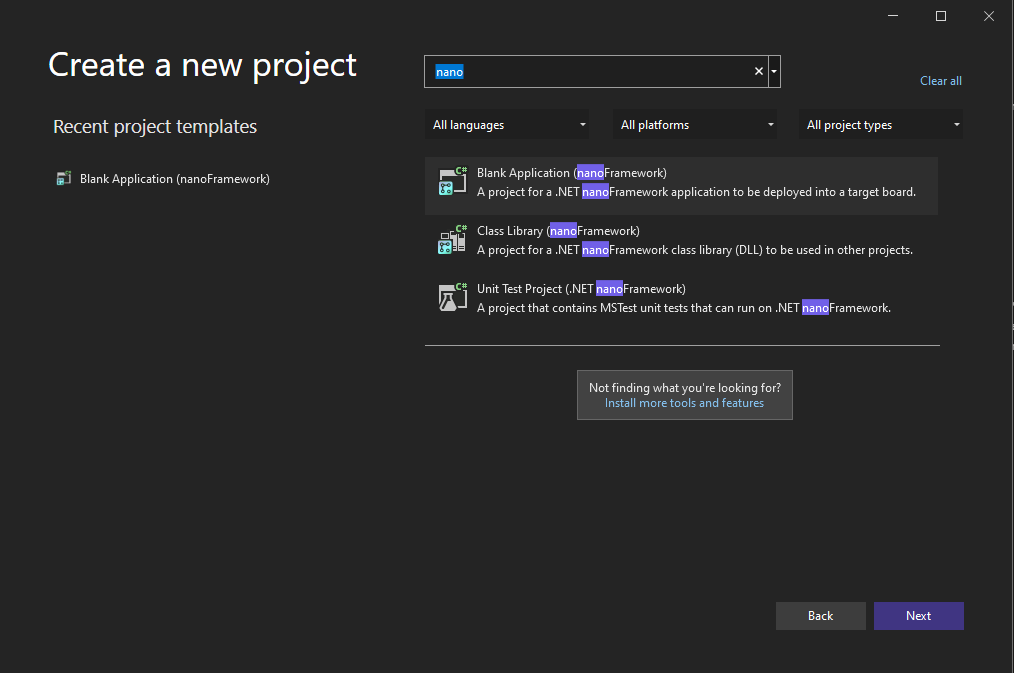Click inside the template search field
The image size is (1014, 673).
click(600, 71)
